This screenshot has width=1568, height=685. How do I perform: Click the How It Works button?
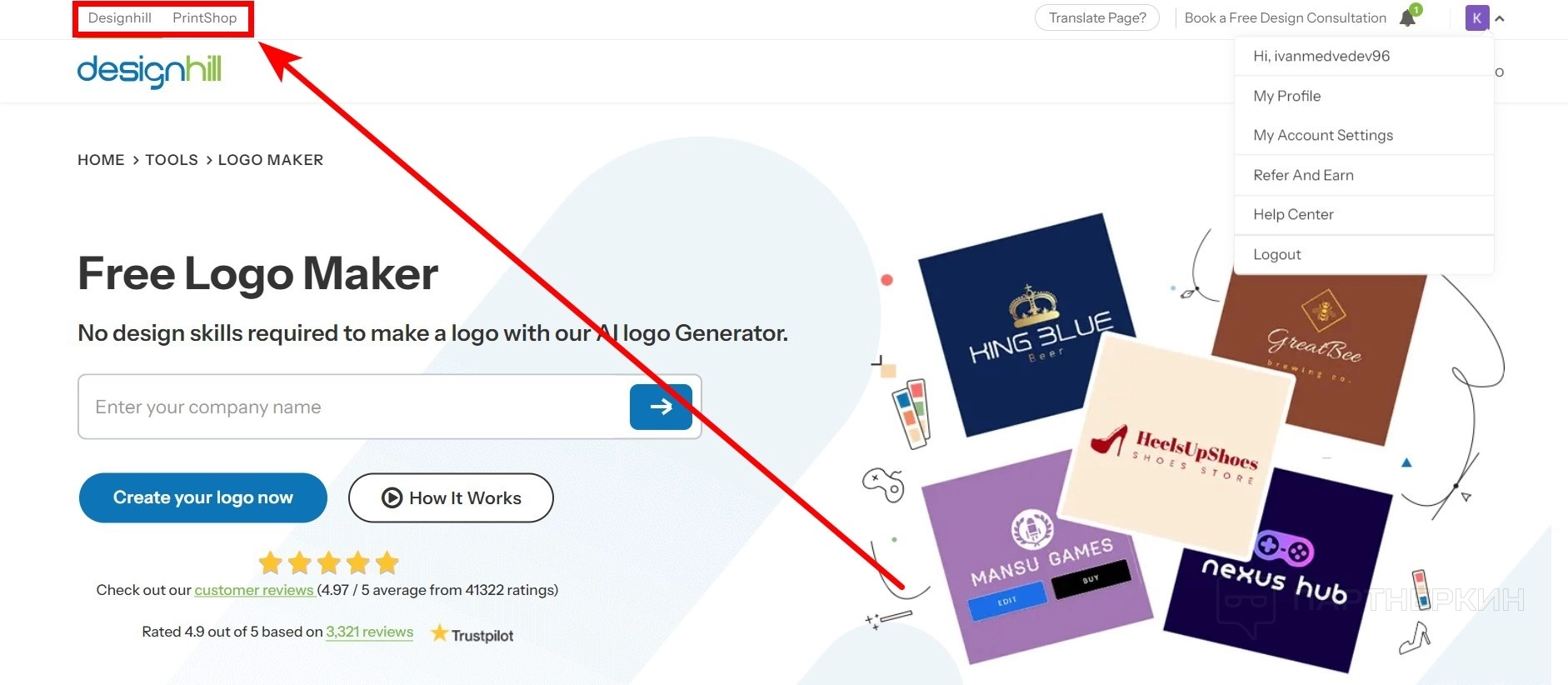point(451,497)
